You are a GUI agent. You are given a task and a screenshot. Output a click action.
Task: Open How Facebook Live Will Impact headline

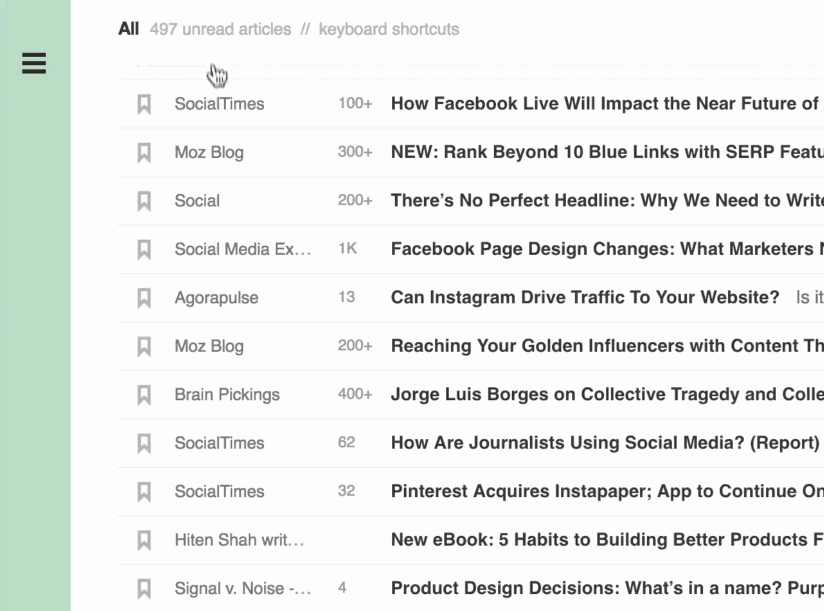[x=607, y=103]
